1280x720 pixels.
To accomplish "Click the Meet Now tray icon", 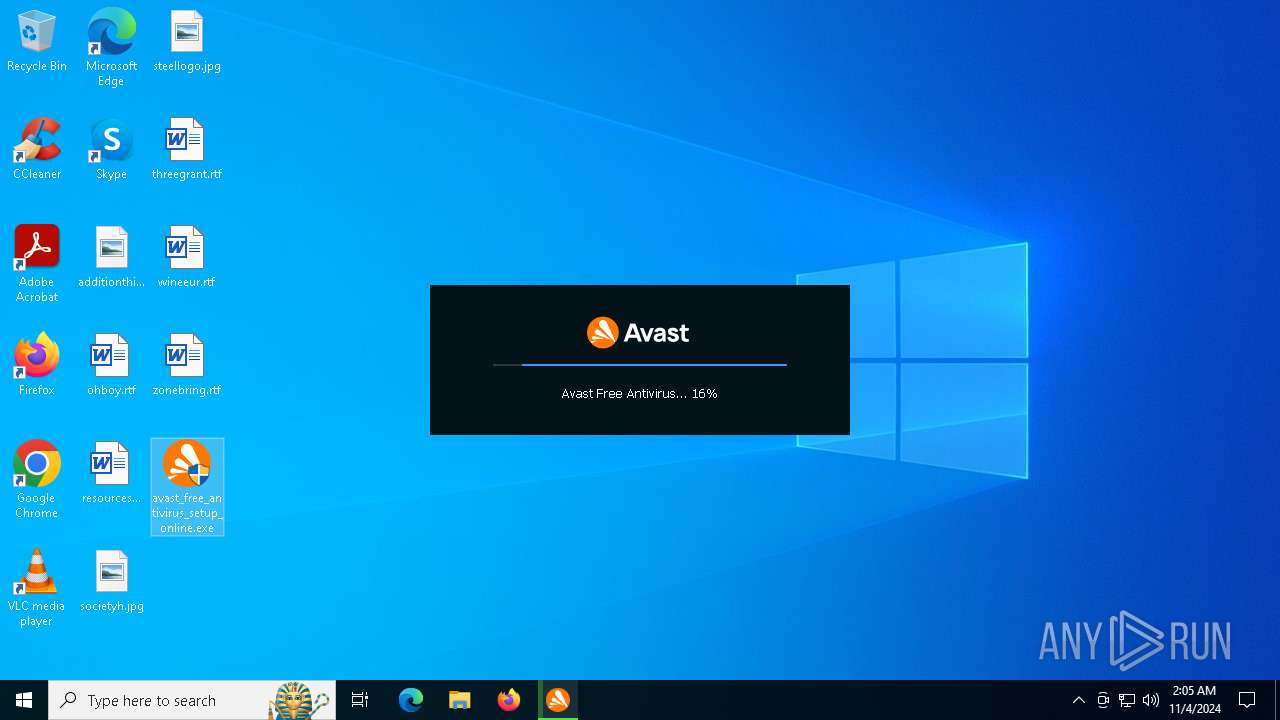I will pyautogui.click(x=1102, y=700).
